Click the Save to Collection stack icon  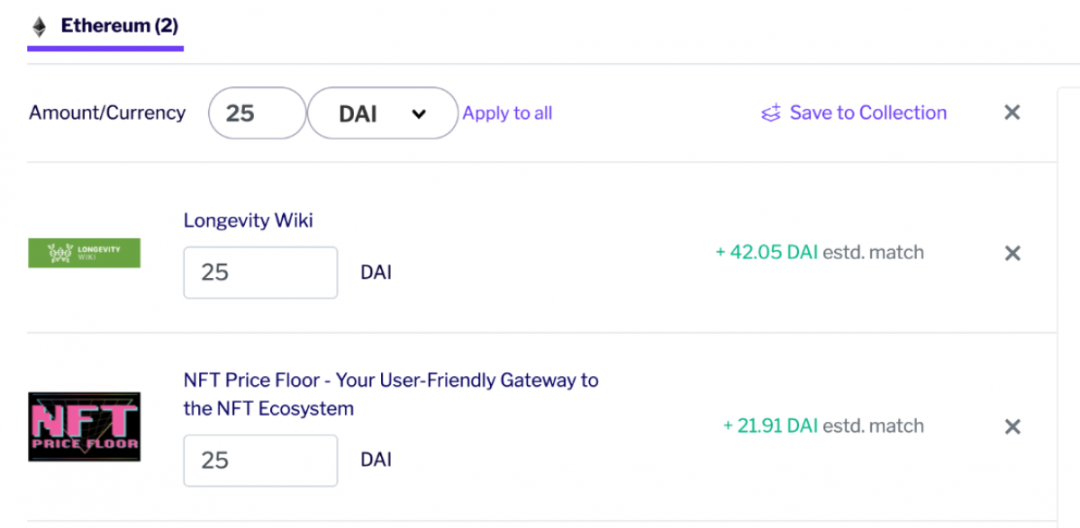pos(771,113)
